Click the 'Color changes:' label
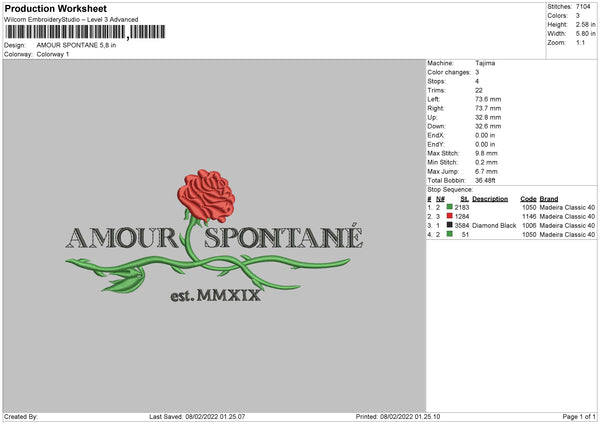 [449, 72]
